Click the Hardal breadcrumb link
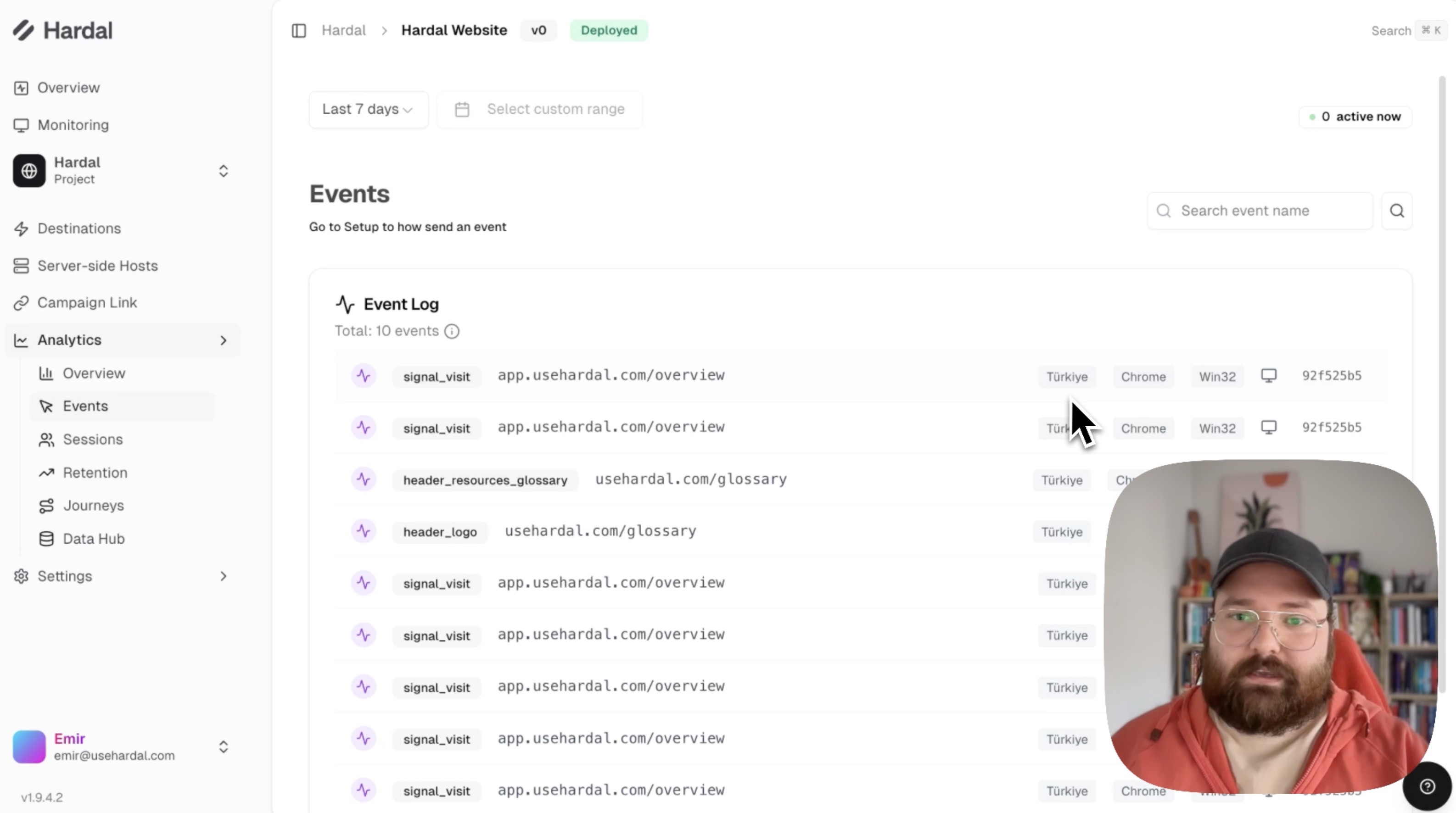 click(344, 30)
